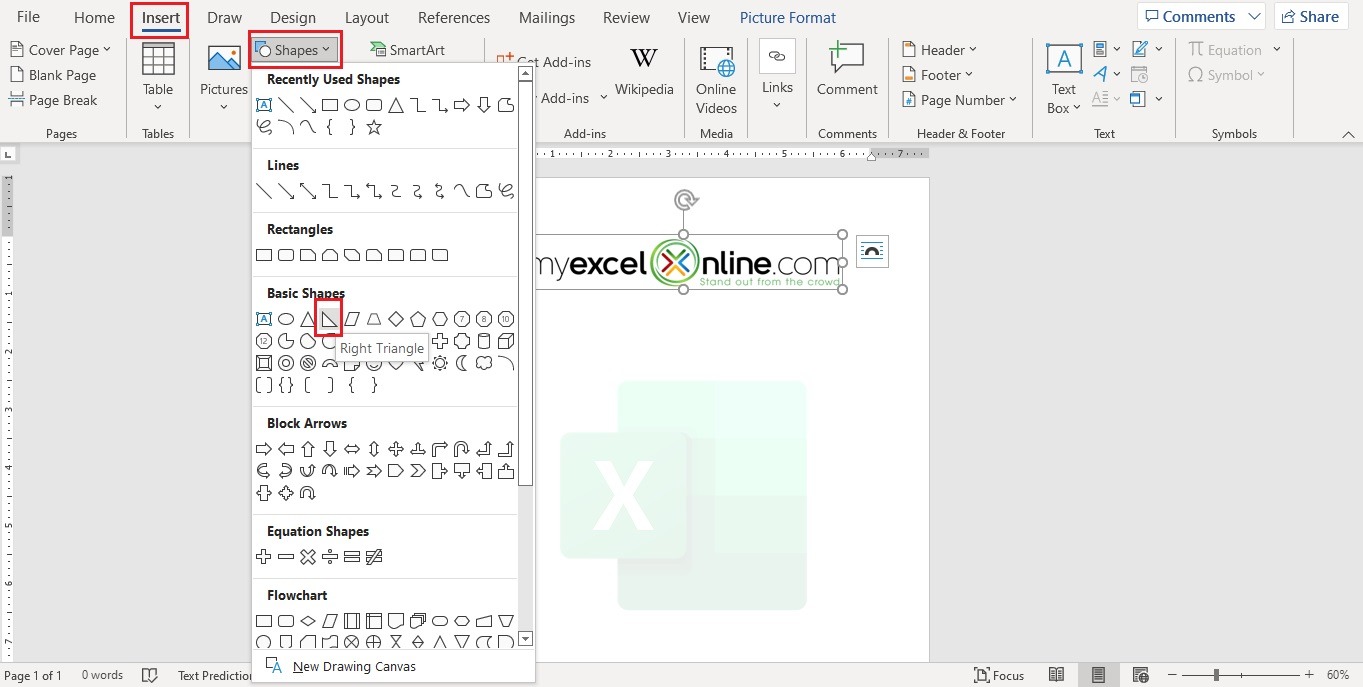Select the left block arrow

point(286,449)
